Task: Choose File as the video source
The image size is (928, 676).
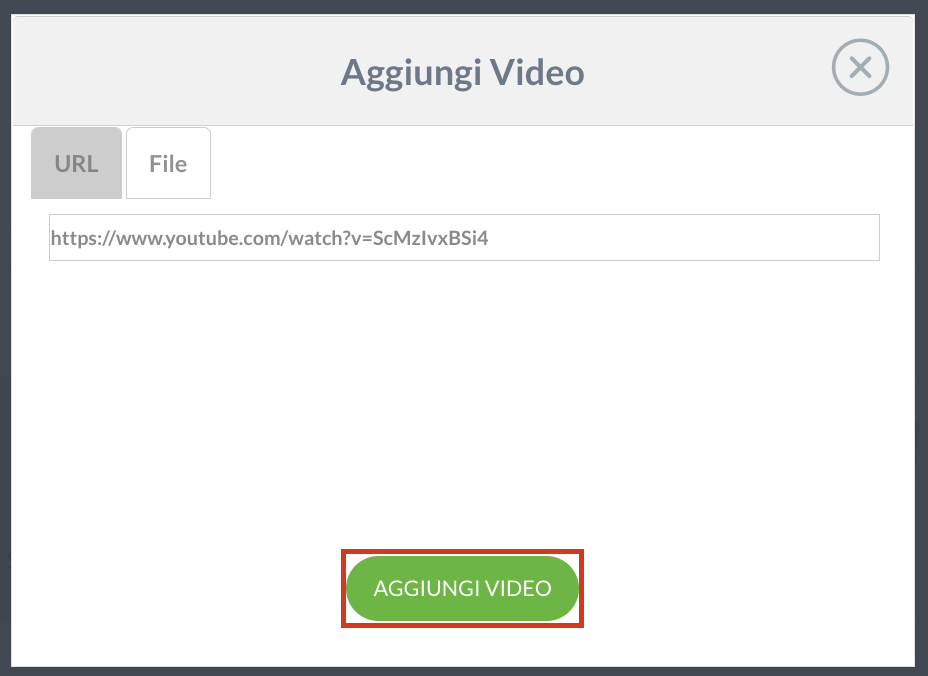Action: click(x=168, y=163)
